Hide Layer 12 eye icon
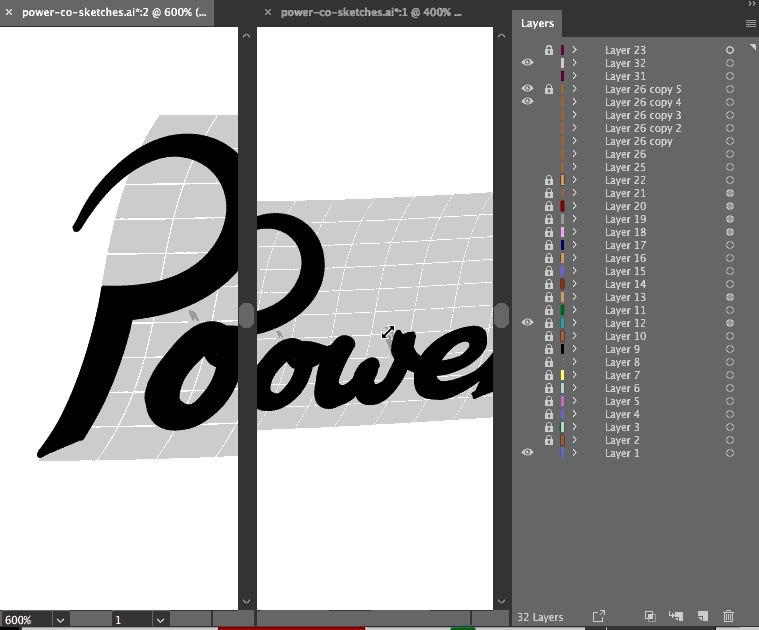The height and width of the screenshot is (630, 759). (528, 322)
